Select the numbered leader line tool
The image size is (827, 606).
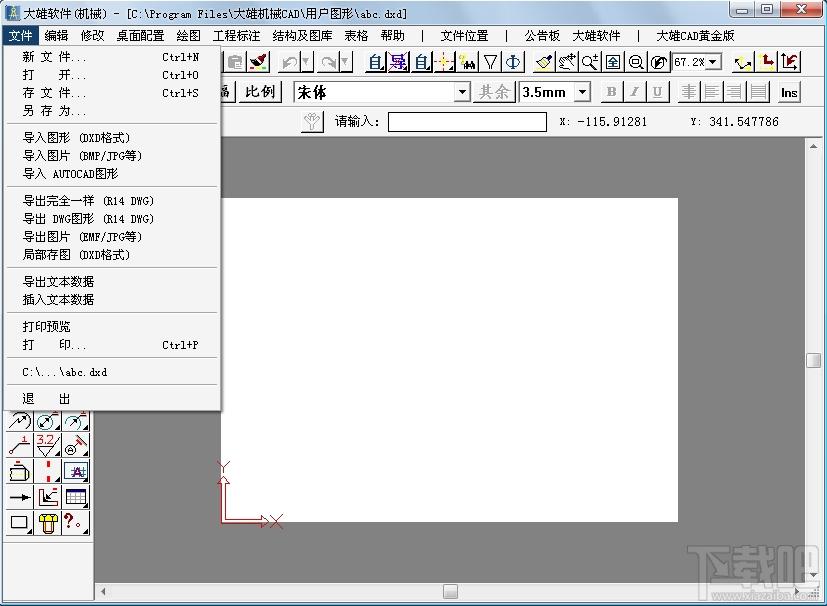(20, 445)
